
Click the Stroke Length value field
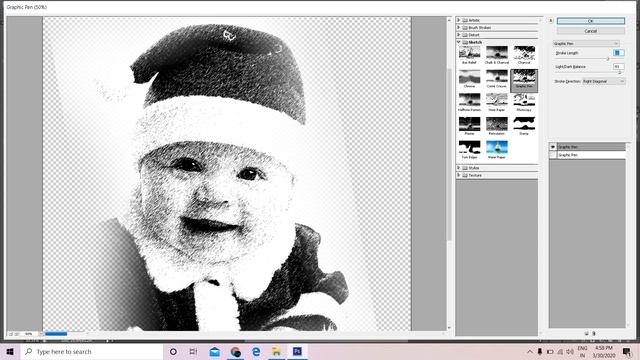618,53
